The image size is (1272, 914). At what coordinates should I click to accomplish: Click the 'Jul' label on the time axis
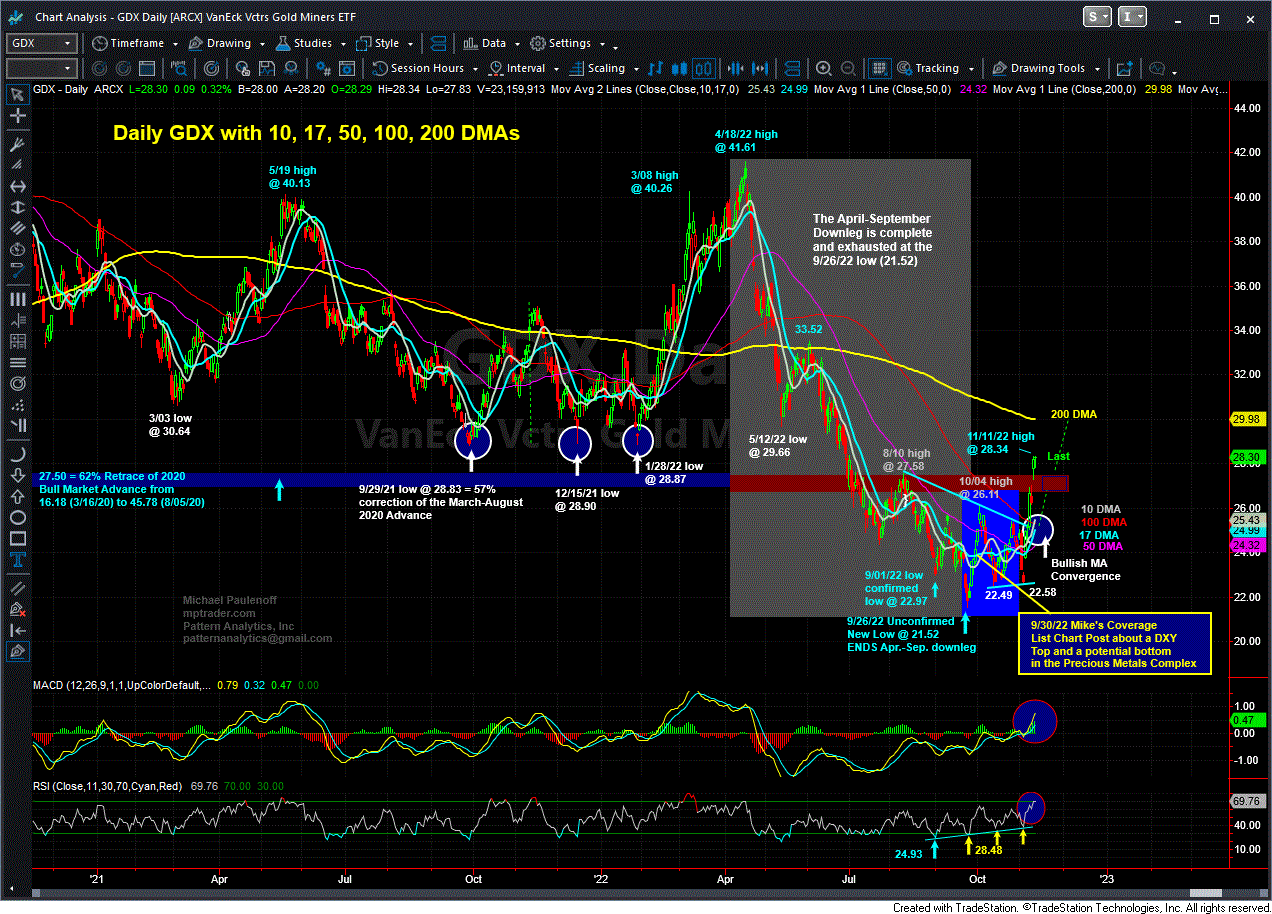347,880
